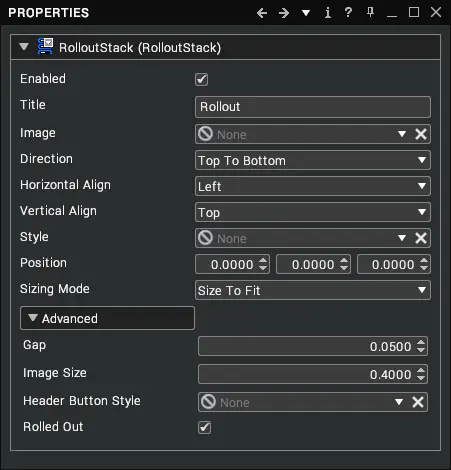This screenshot has height=470, width=451.
Task: Toggle the Enabled checkbox
Action: point(201,79)
